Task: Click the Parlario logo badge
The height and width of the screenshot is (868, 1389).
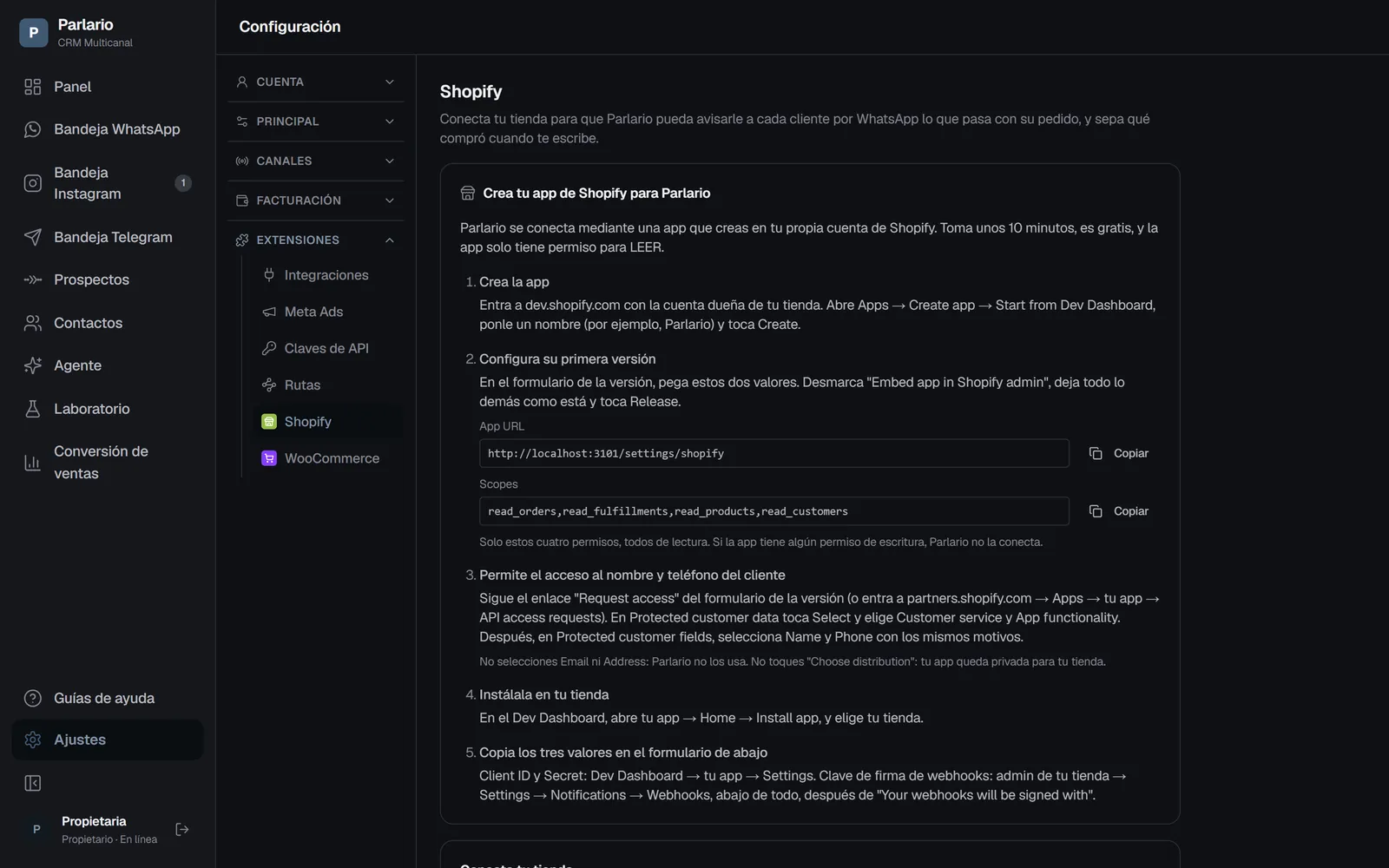Action: pos(34,33)
